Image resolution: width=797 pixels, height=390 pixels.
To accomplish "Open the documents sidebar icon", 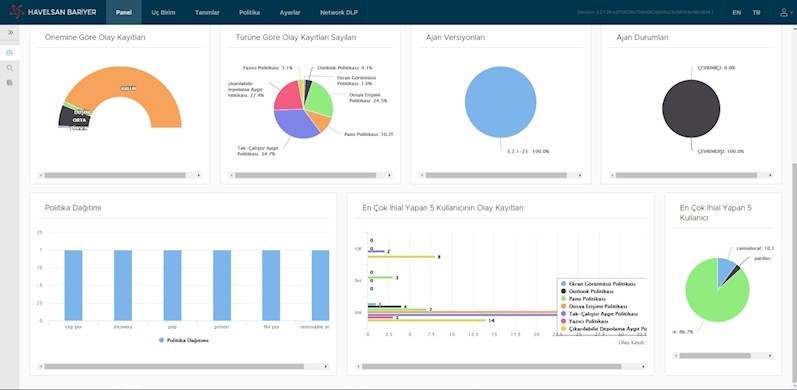I will tap(10, 82).
